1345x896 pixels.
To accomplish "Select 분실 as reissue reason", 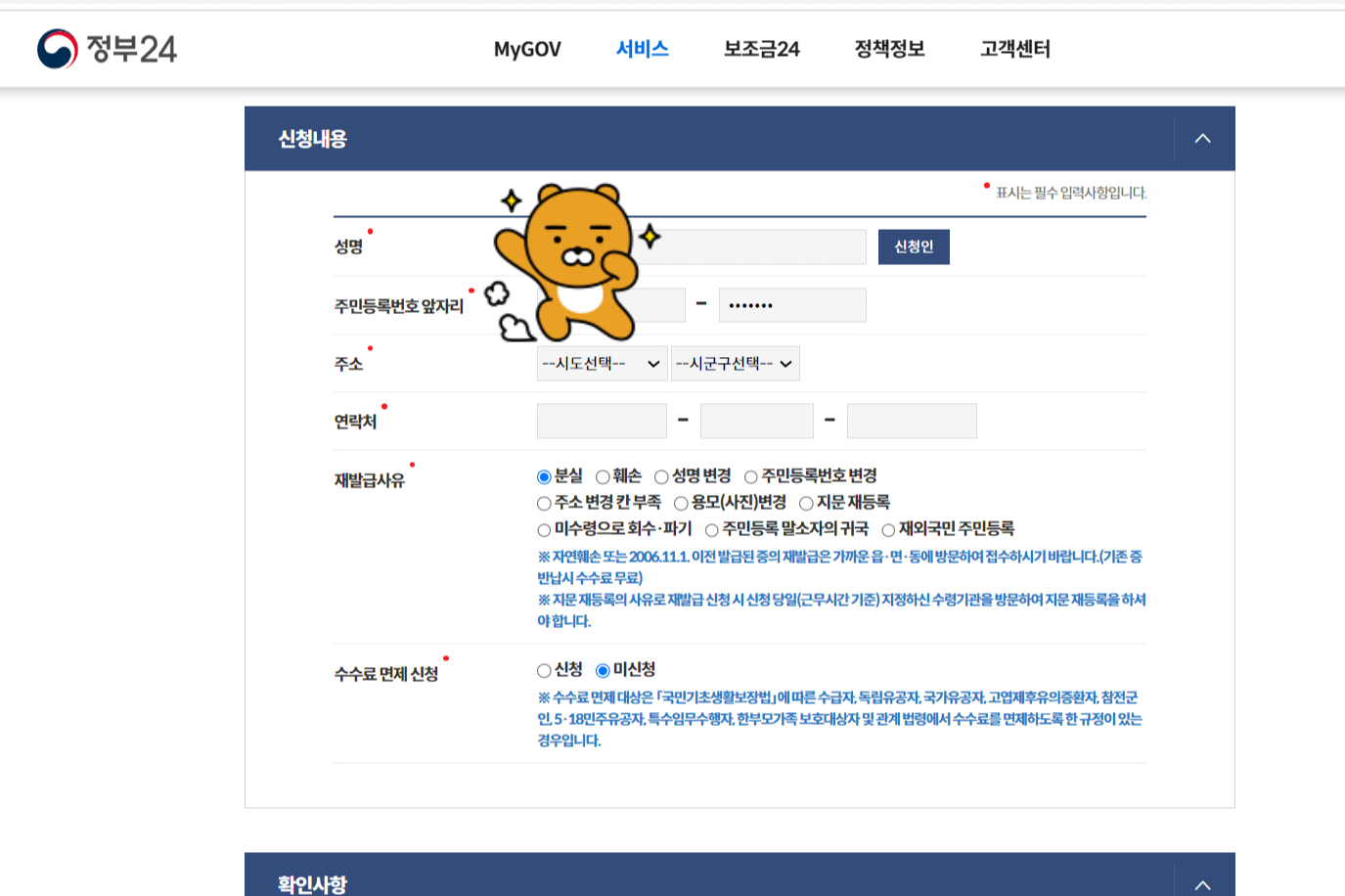I will coord(542,475).
